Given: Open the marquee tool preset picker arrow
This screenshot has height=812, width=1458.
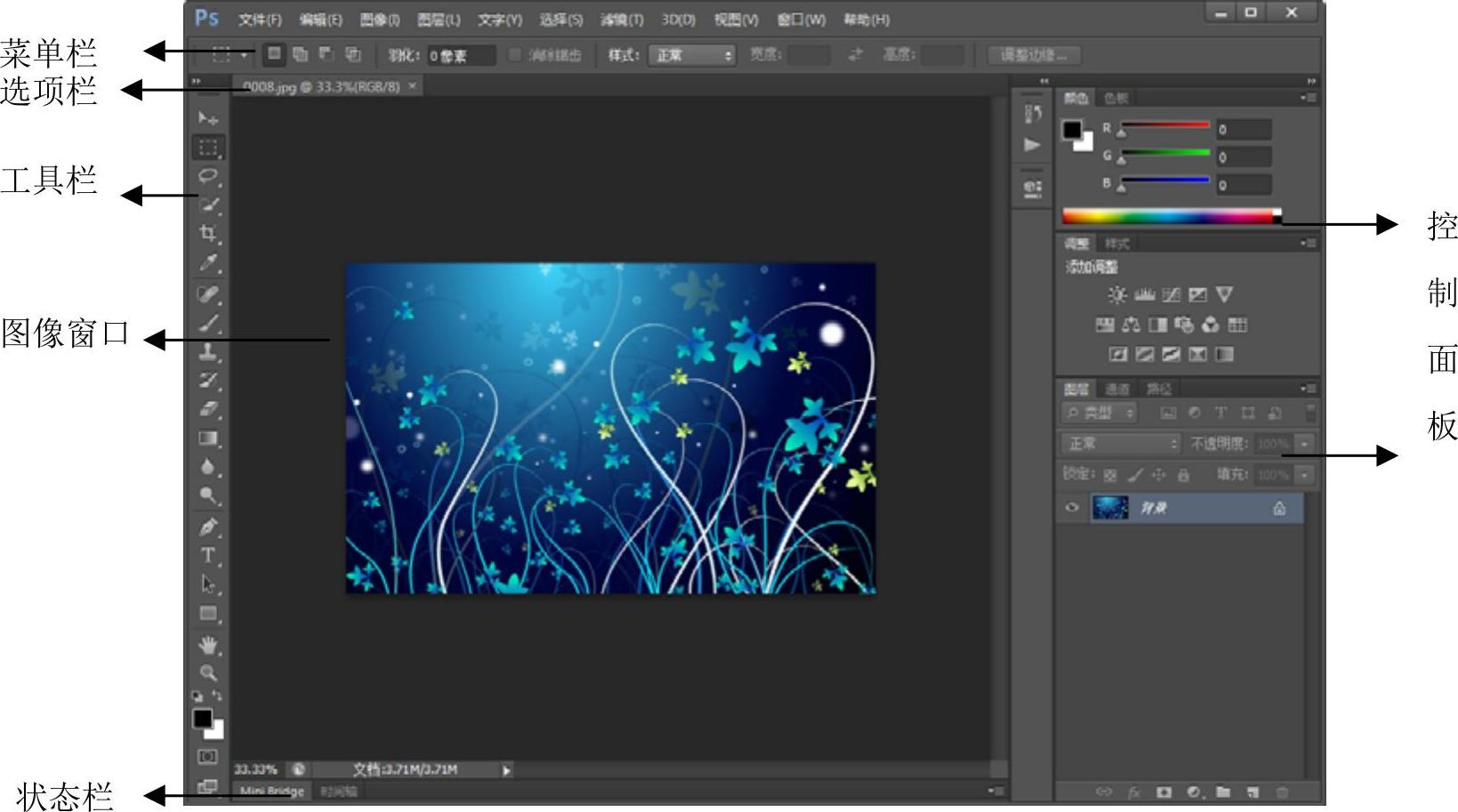Looking at the screenshot, I should pos(244,55).
